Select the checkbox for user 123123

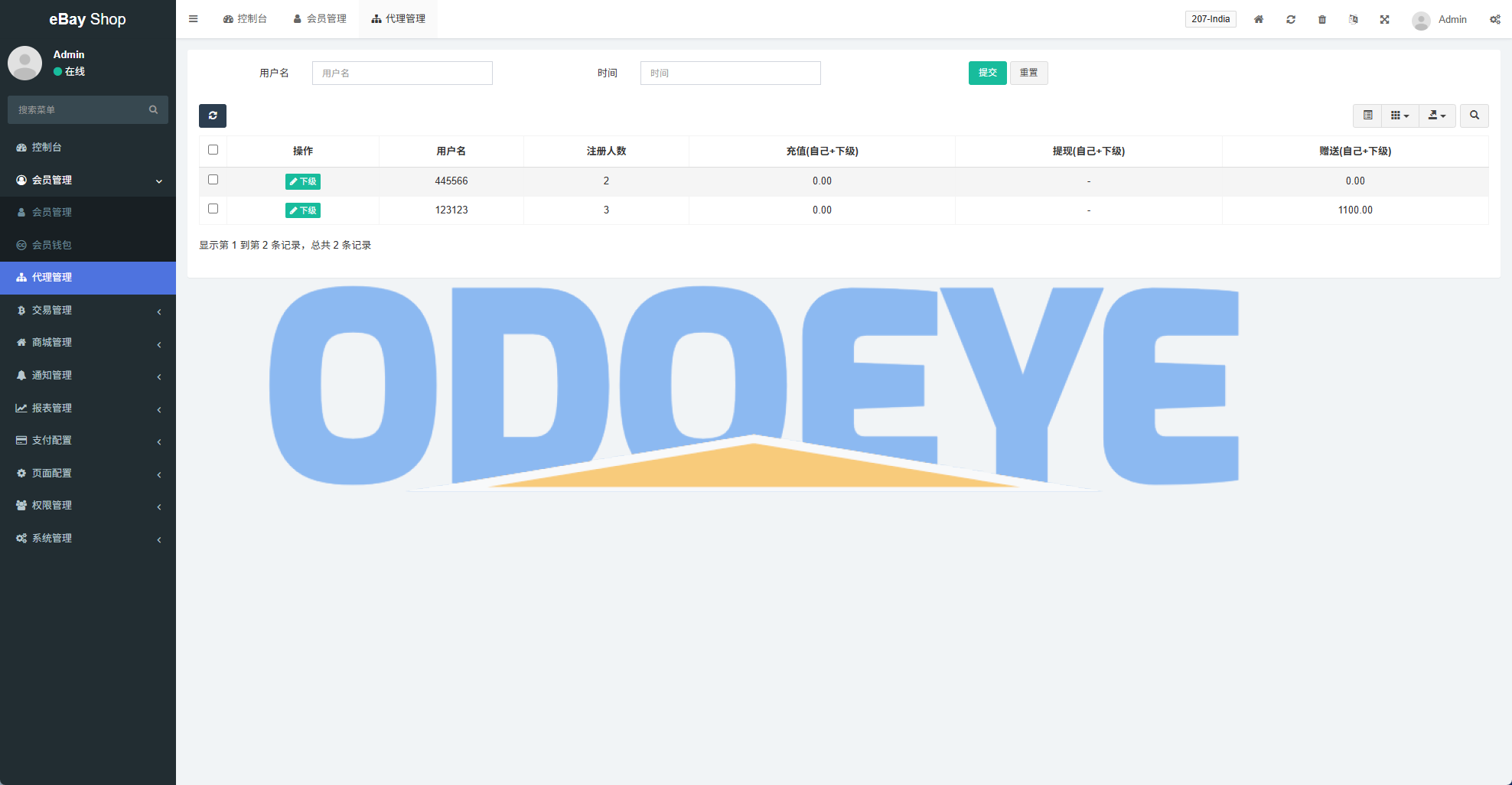213,209
